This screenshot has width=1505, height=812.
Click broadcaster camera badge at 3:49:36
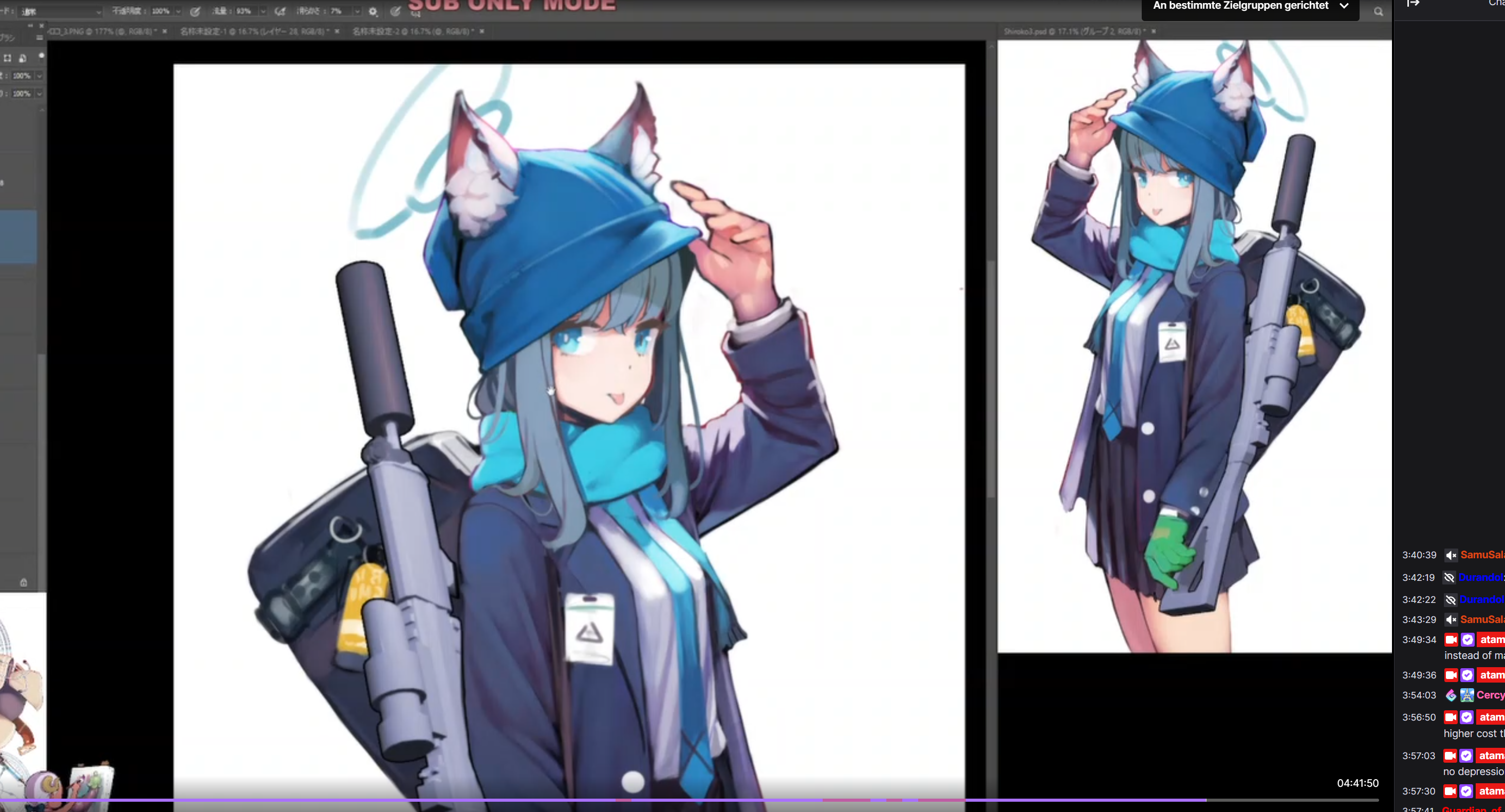coord(1451,675)
